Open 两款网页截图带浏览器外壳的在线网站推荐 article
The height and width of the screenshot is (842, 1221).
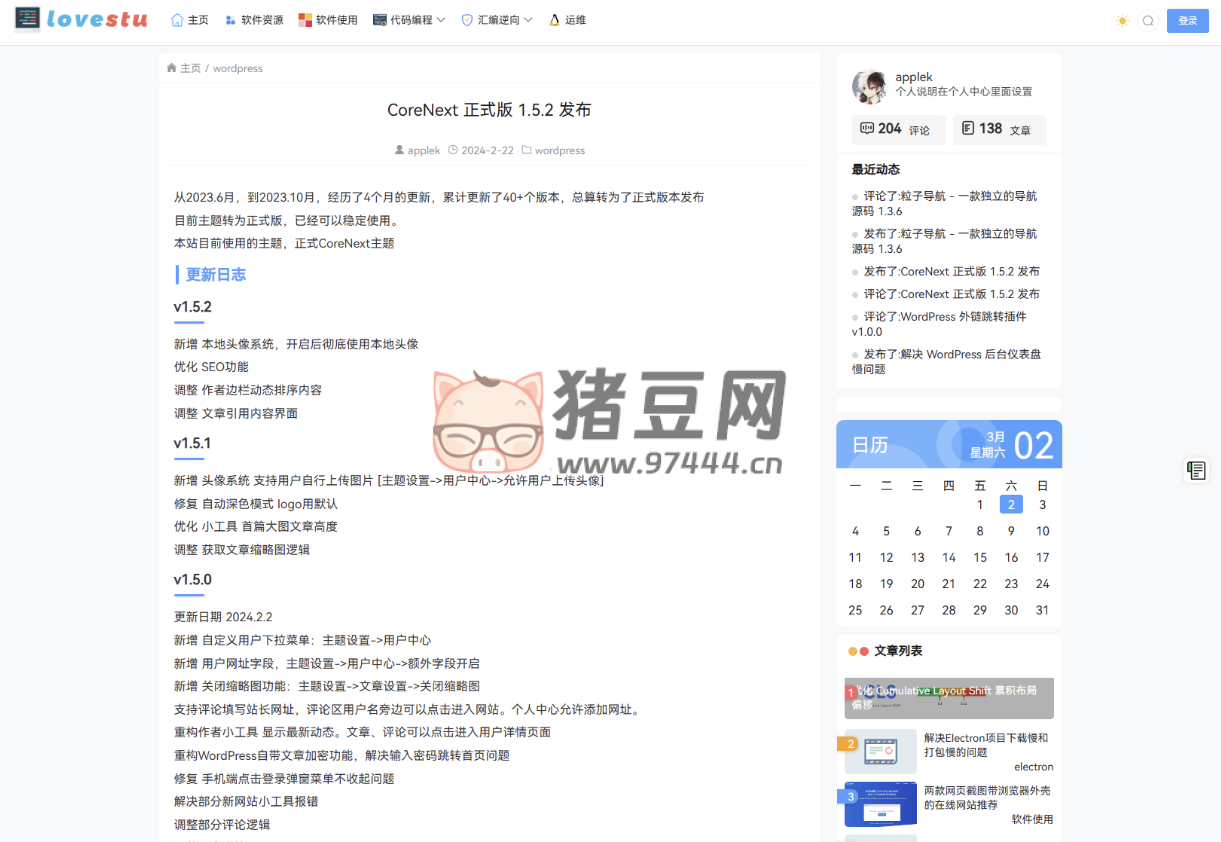pos(987,797)
